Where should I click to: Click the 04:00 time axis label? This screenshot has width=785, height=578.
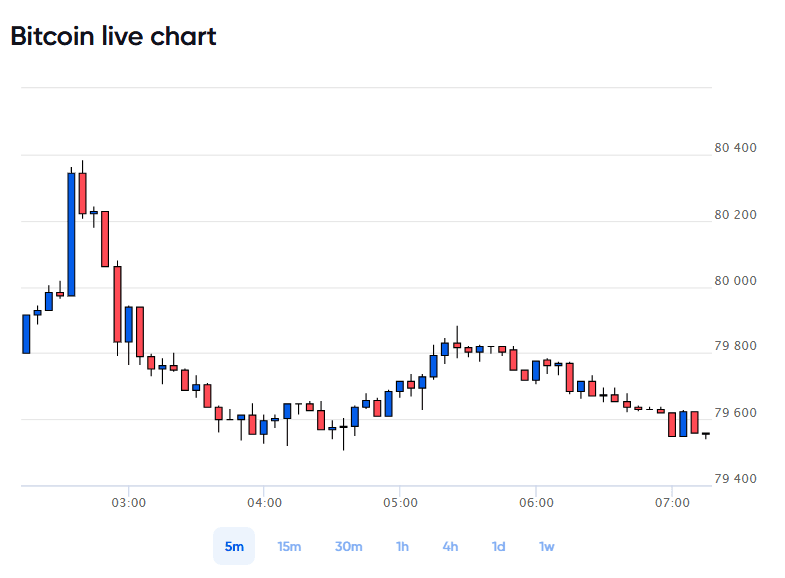264,503
